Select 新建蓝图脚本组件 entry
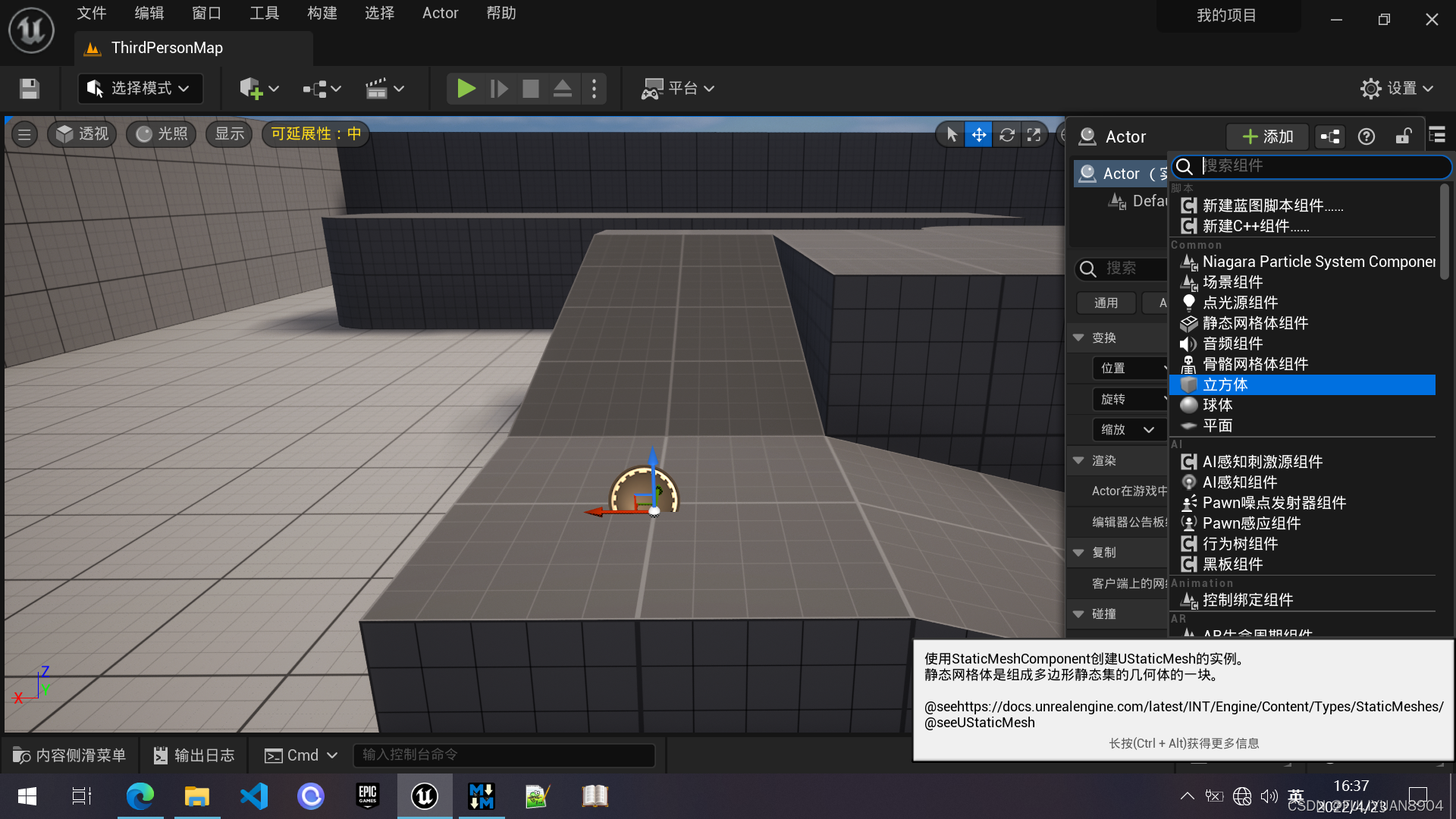The height and width of the screenshot is (819, 1456). (1302, 206)
